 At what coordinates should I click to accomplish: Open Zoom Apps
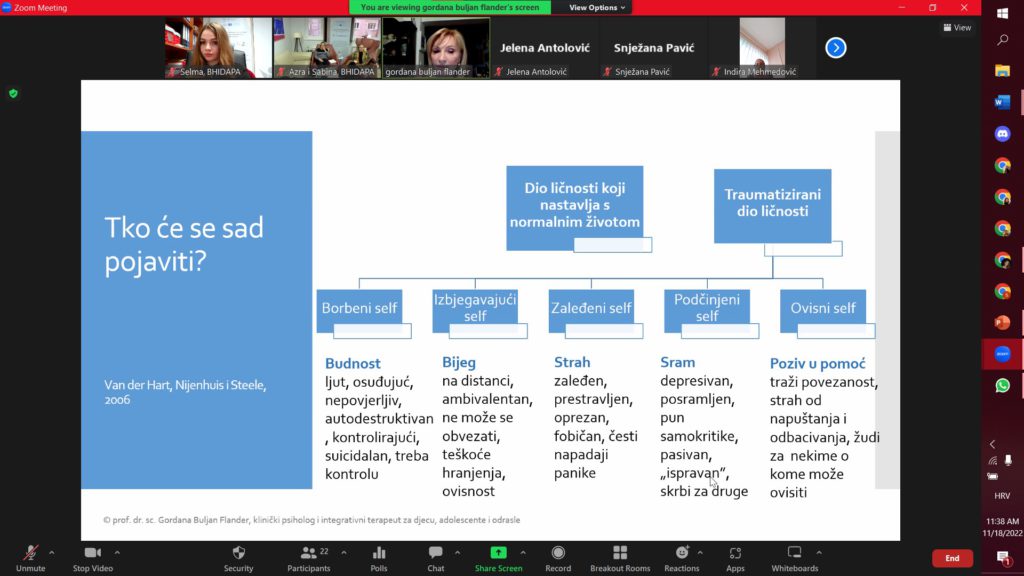[x=735, y=557]
